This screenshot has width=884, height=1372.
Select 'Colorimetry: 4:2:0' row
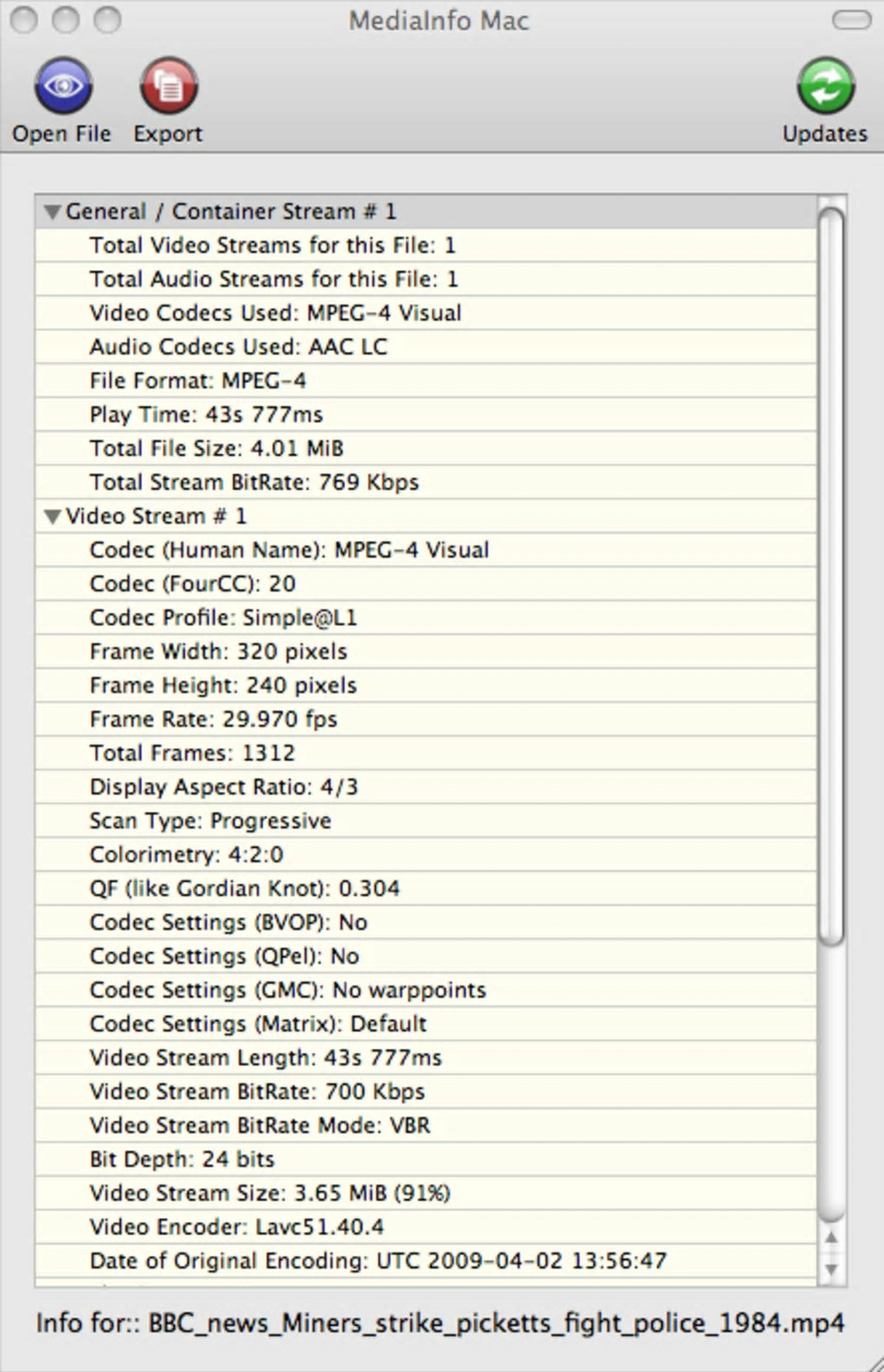point(426,854)
